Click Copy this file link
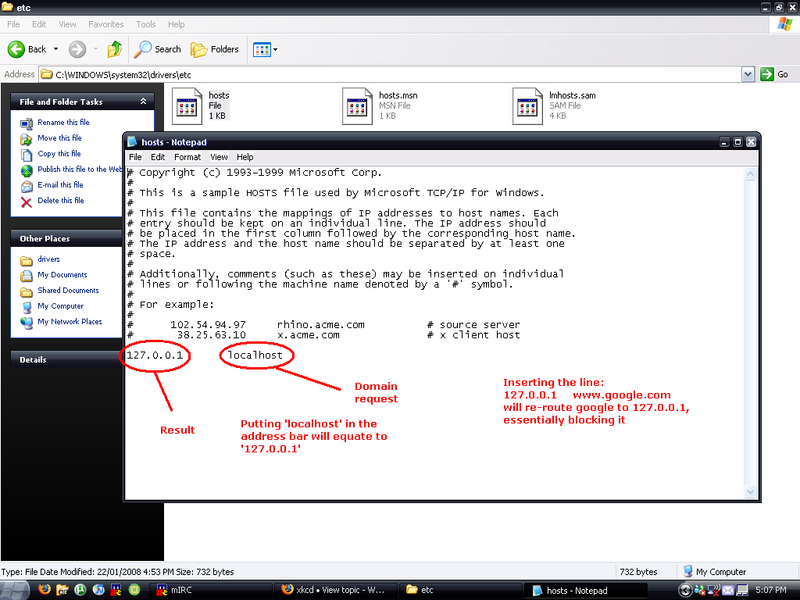The width and height of the screenshot is (800, 600). [59, 154]
